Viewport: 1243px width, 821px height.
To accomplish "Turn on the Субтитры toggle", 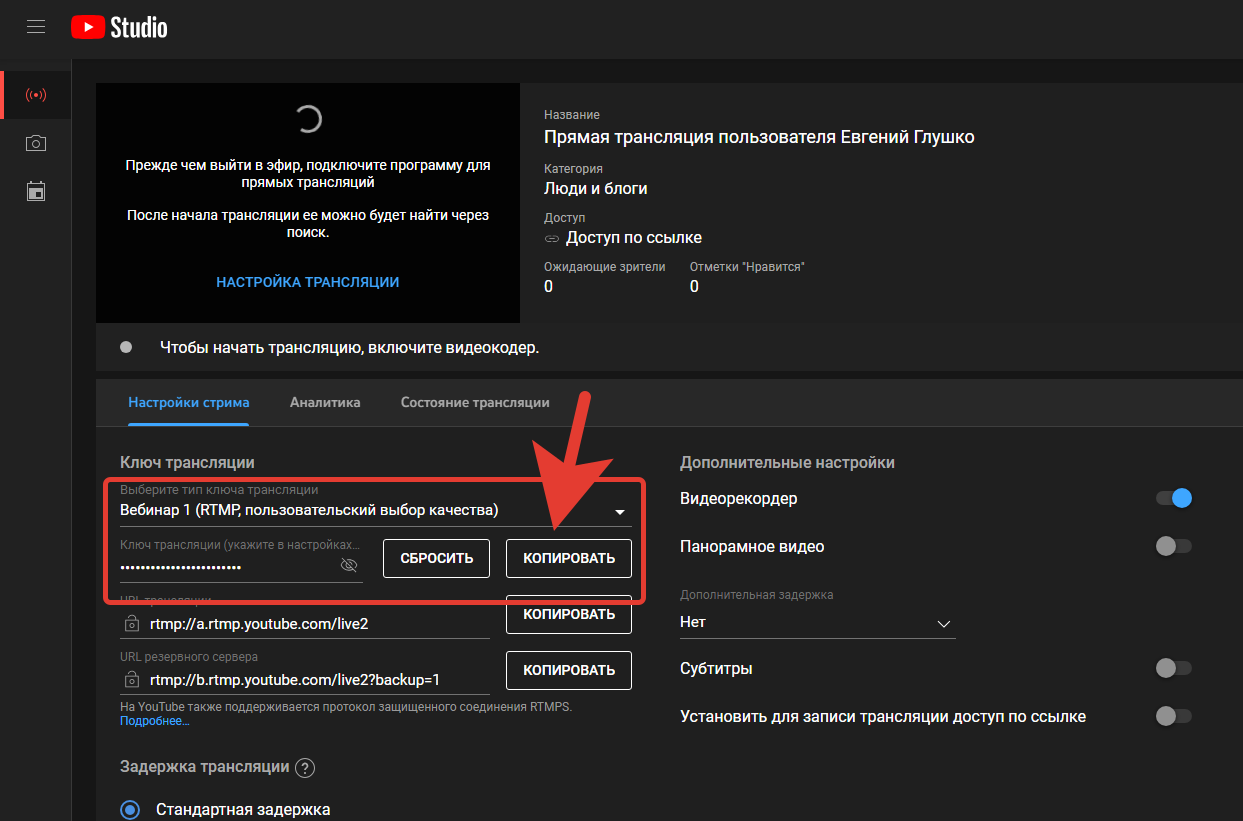I will [x=1174, y=668].
